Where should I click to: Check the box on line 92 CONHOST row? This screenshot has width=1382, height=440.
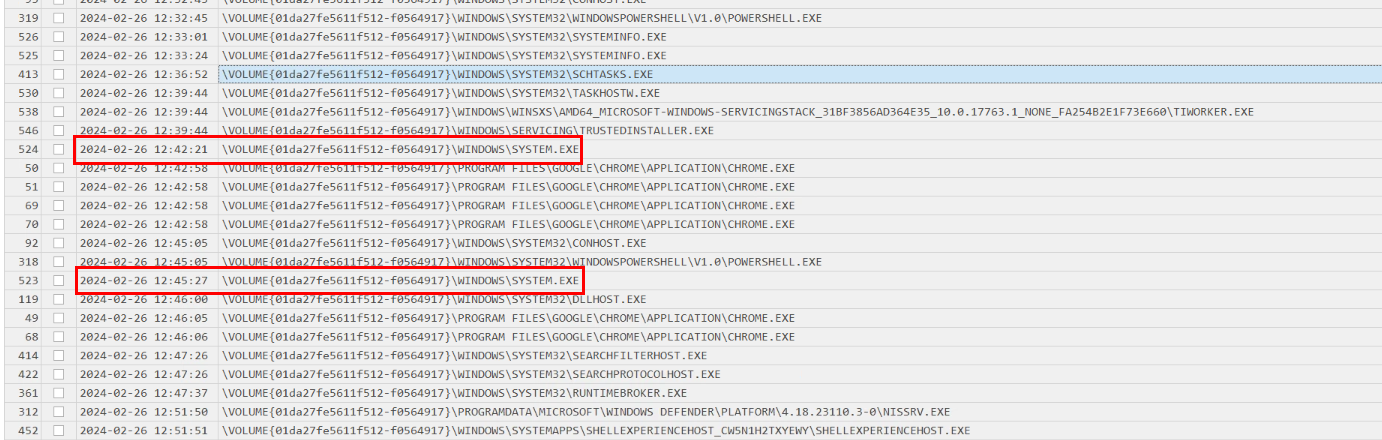click(x=58, y=243)
